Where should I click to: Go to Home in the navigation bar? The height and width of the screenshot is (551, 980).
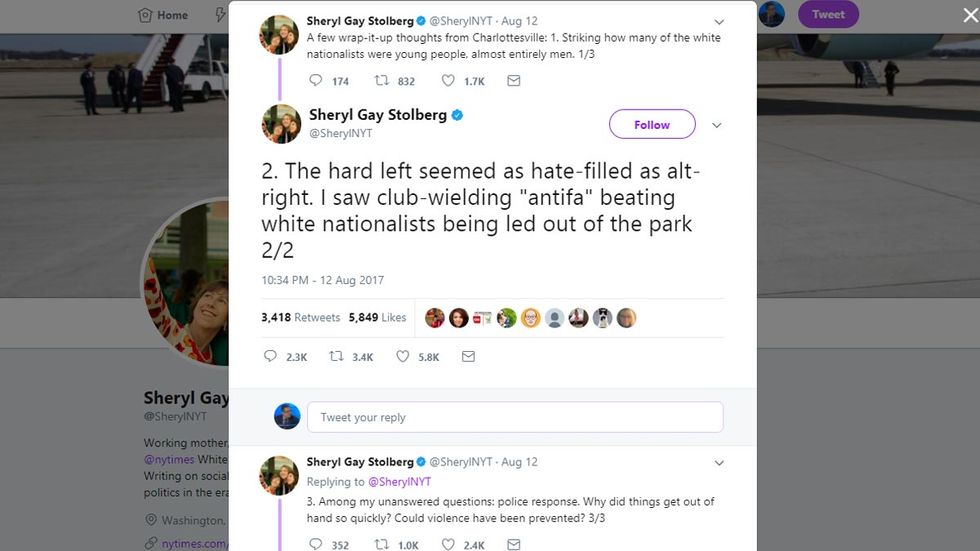(x=163, y=15)
